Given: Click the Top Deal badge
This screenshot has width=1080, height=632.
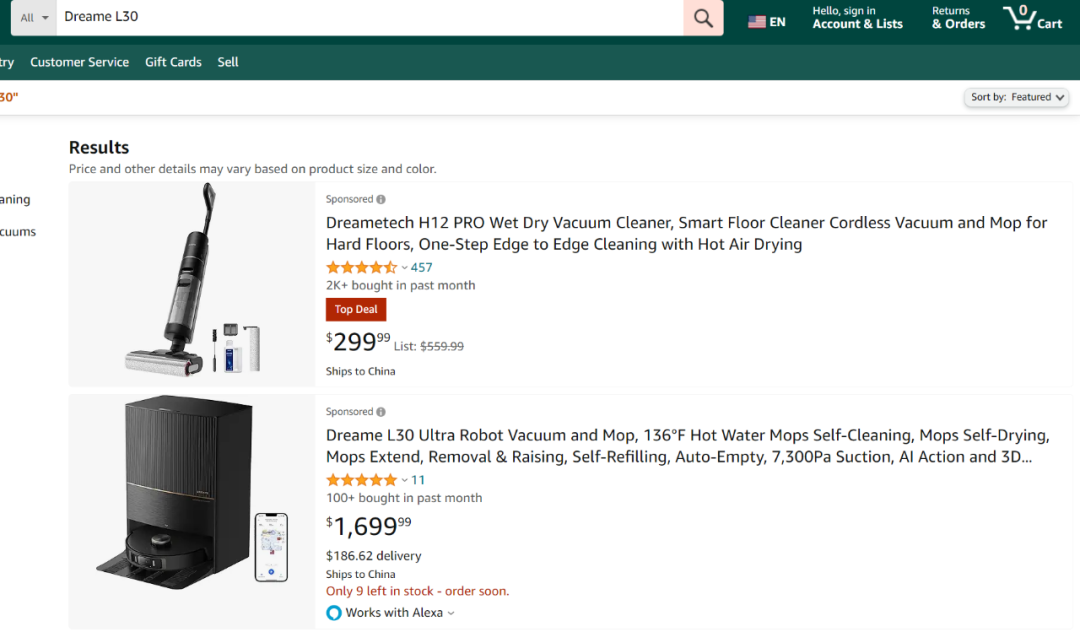Looking at the screenshot, I should pyautogui.click(x=356, y=310).
